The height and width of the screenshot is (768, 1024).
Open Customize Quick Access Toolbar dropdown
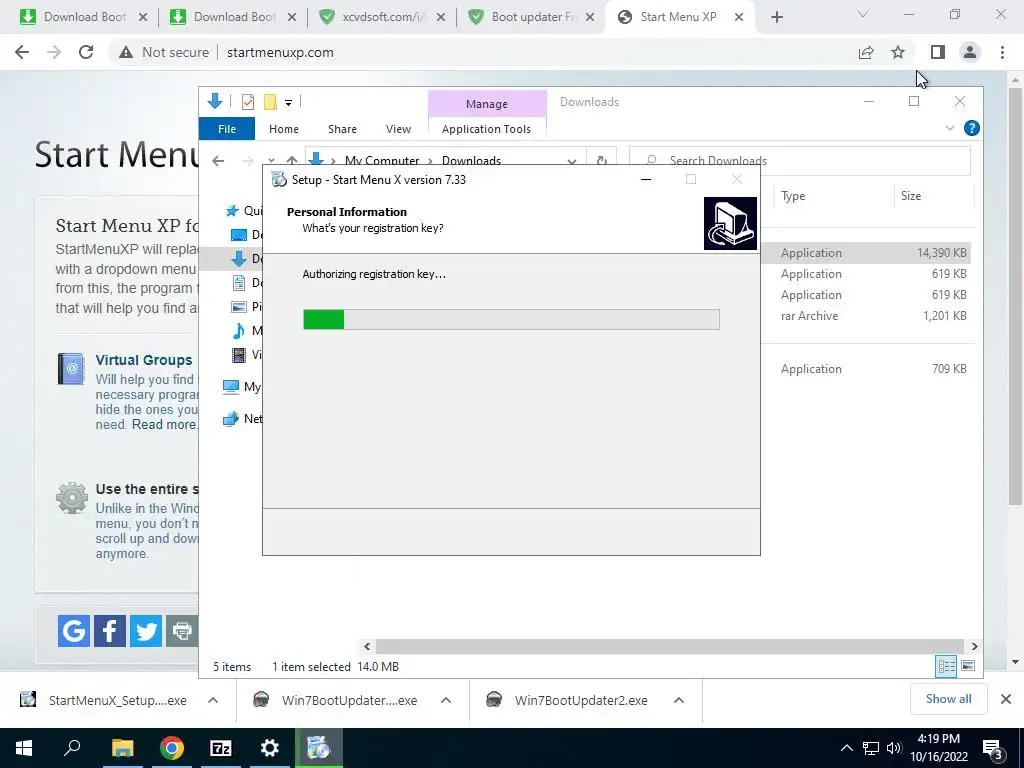coord(288,103)
